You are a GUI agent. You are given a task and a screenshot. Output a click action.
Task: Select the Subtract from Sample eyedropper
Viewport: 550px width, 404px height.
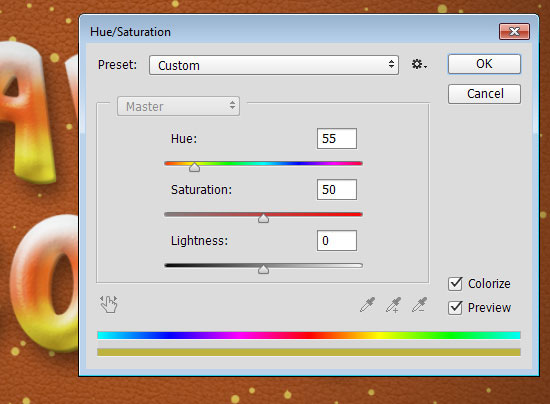pyautogui.click(x=420, y=305)
